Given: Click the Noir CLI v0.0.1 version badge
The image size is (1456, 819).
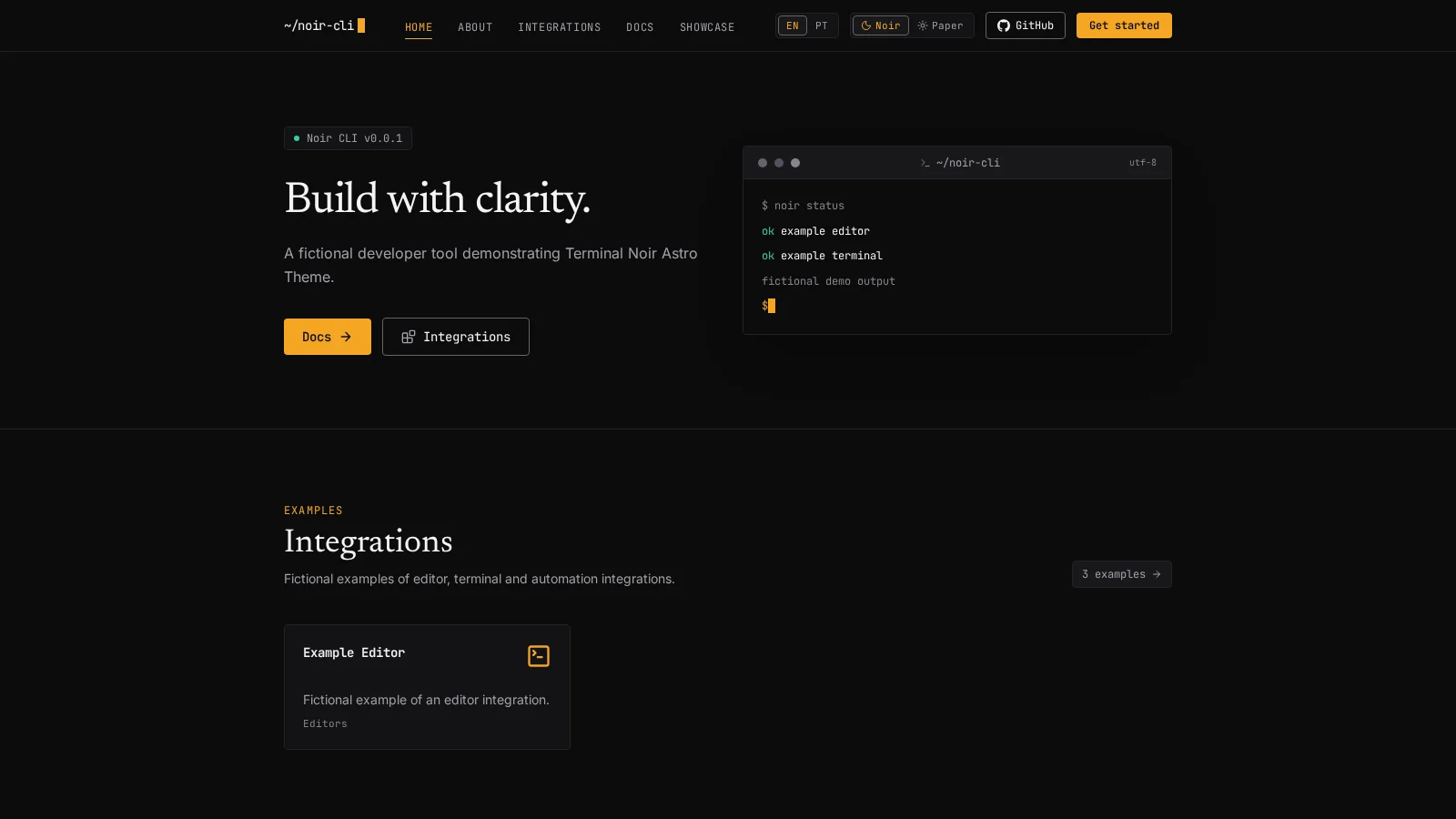Looking at the screenshot, I should pos(348,138).
